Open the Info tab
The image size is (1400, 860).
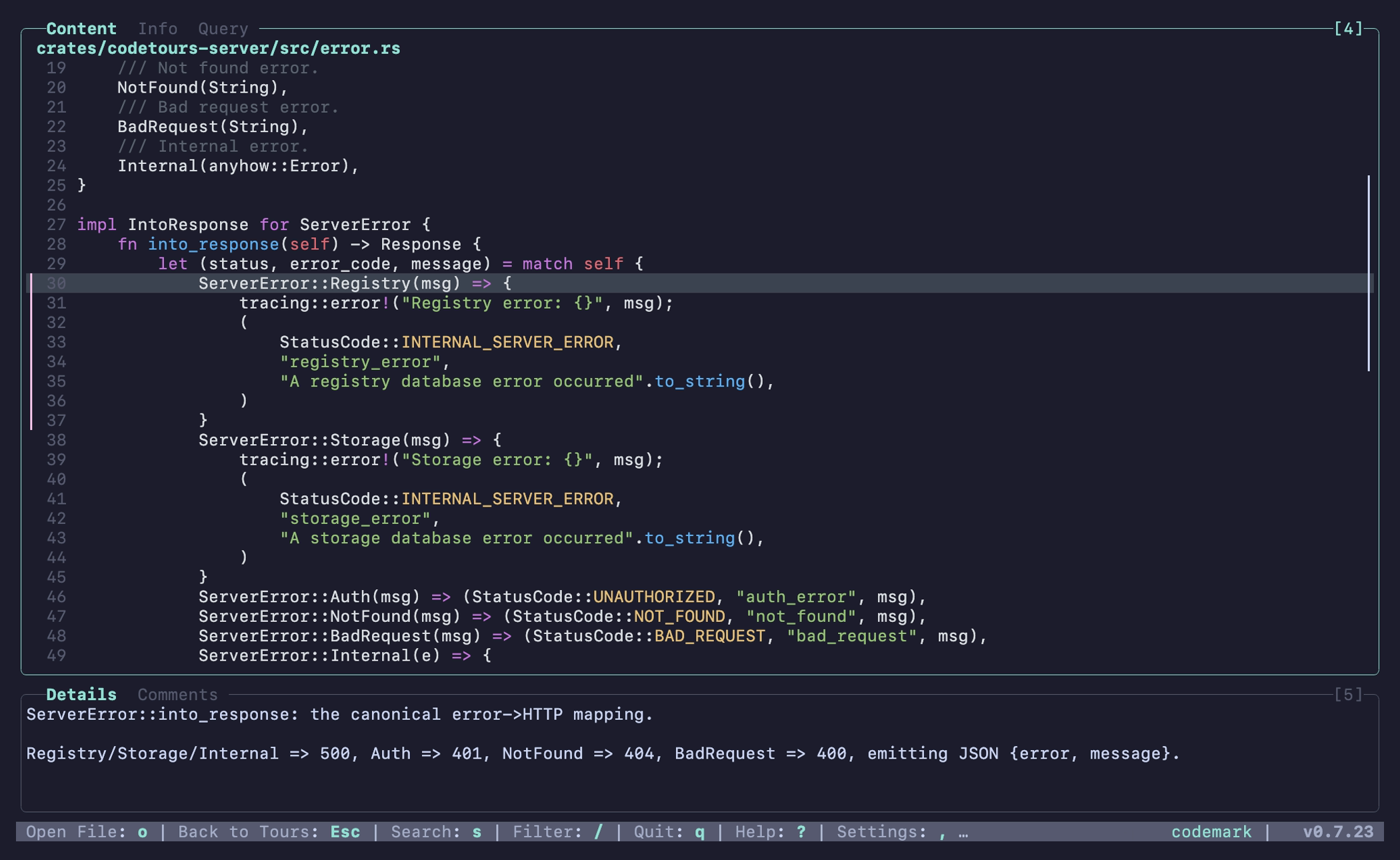pyautogui.click(x=157, y=29)
